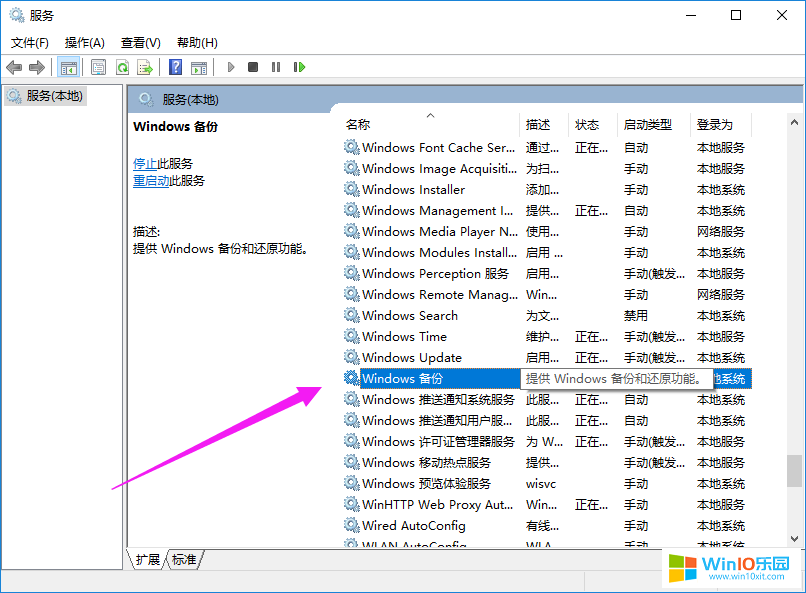Select the Windows 许可证管理器服务 row

click(547, 442)
